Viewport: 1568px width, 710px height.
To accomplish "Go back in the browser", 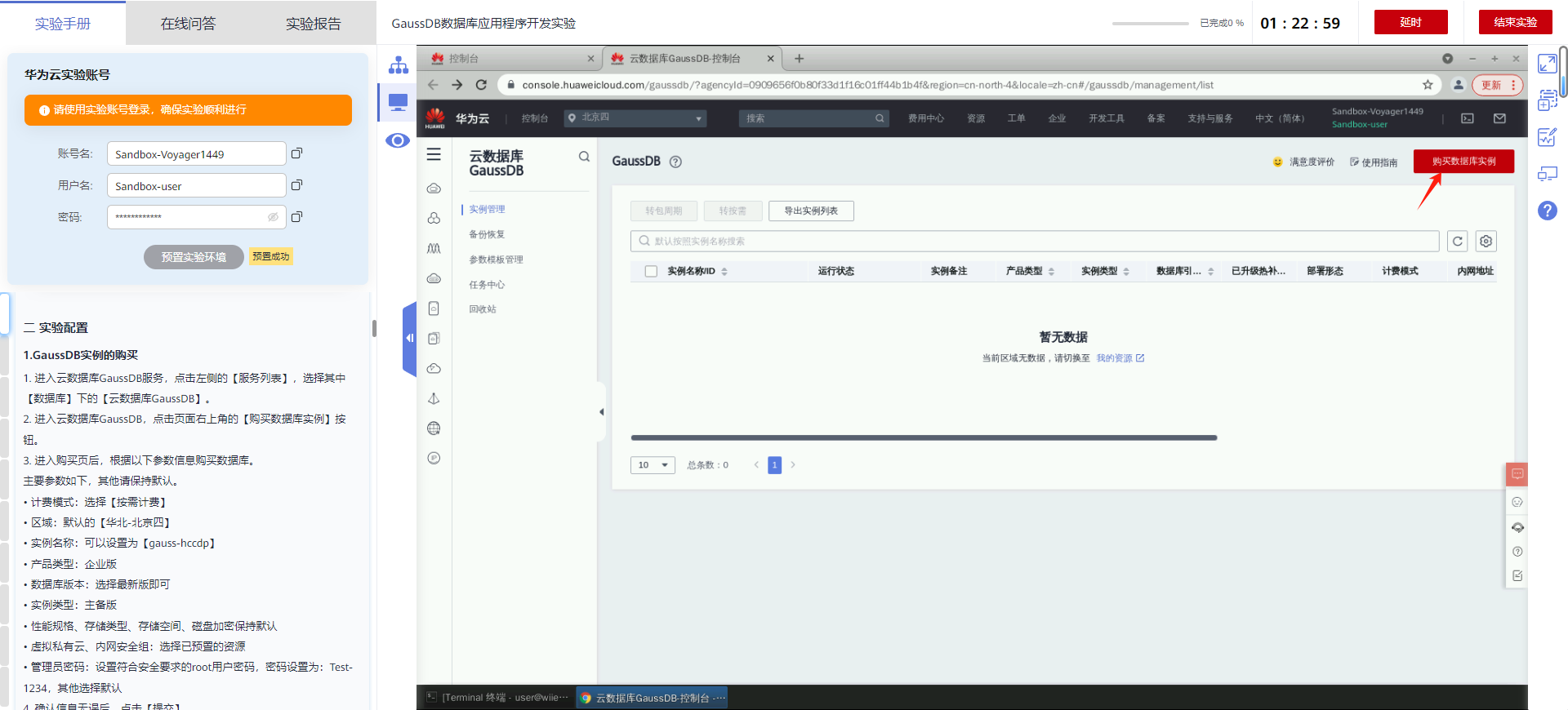I will click(x=433, y=85).
